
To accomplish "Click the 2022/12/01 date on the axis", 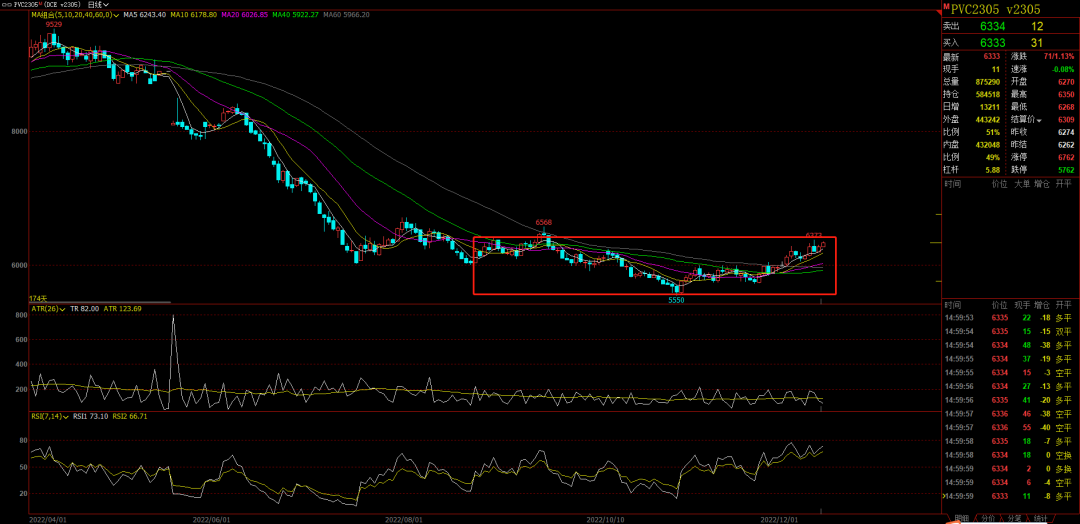I will pos(778,519).
